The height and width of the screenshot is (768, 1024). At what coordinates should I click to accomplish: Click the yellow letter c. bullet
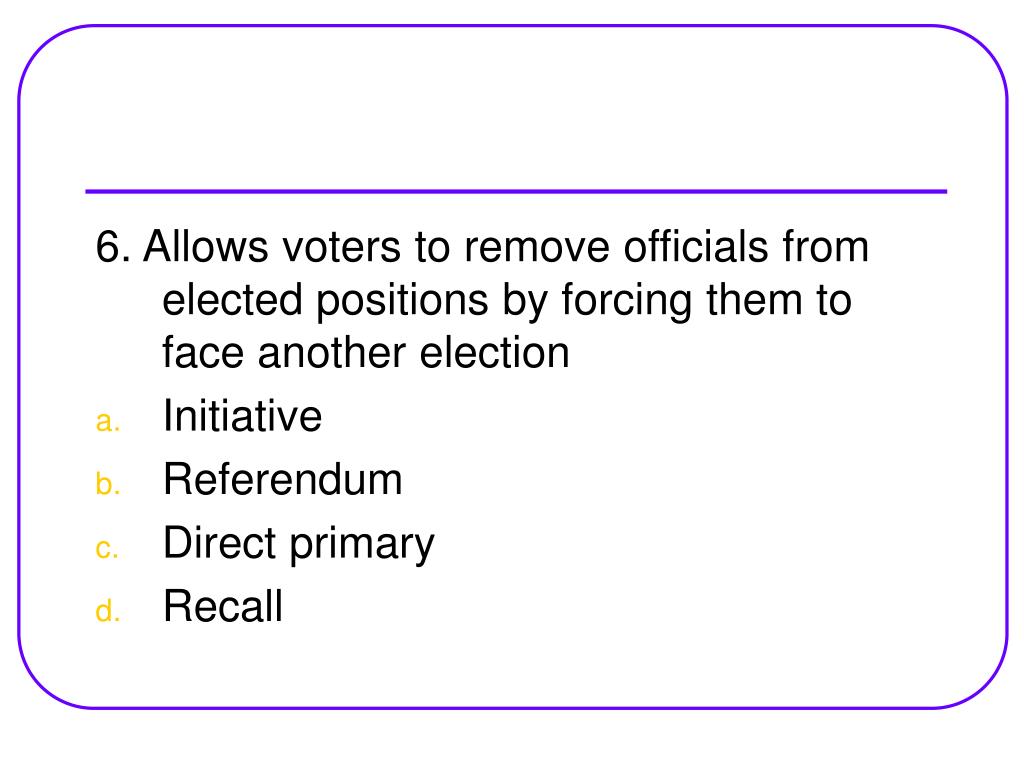click(x=107, y=549)
